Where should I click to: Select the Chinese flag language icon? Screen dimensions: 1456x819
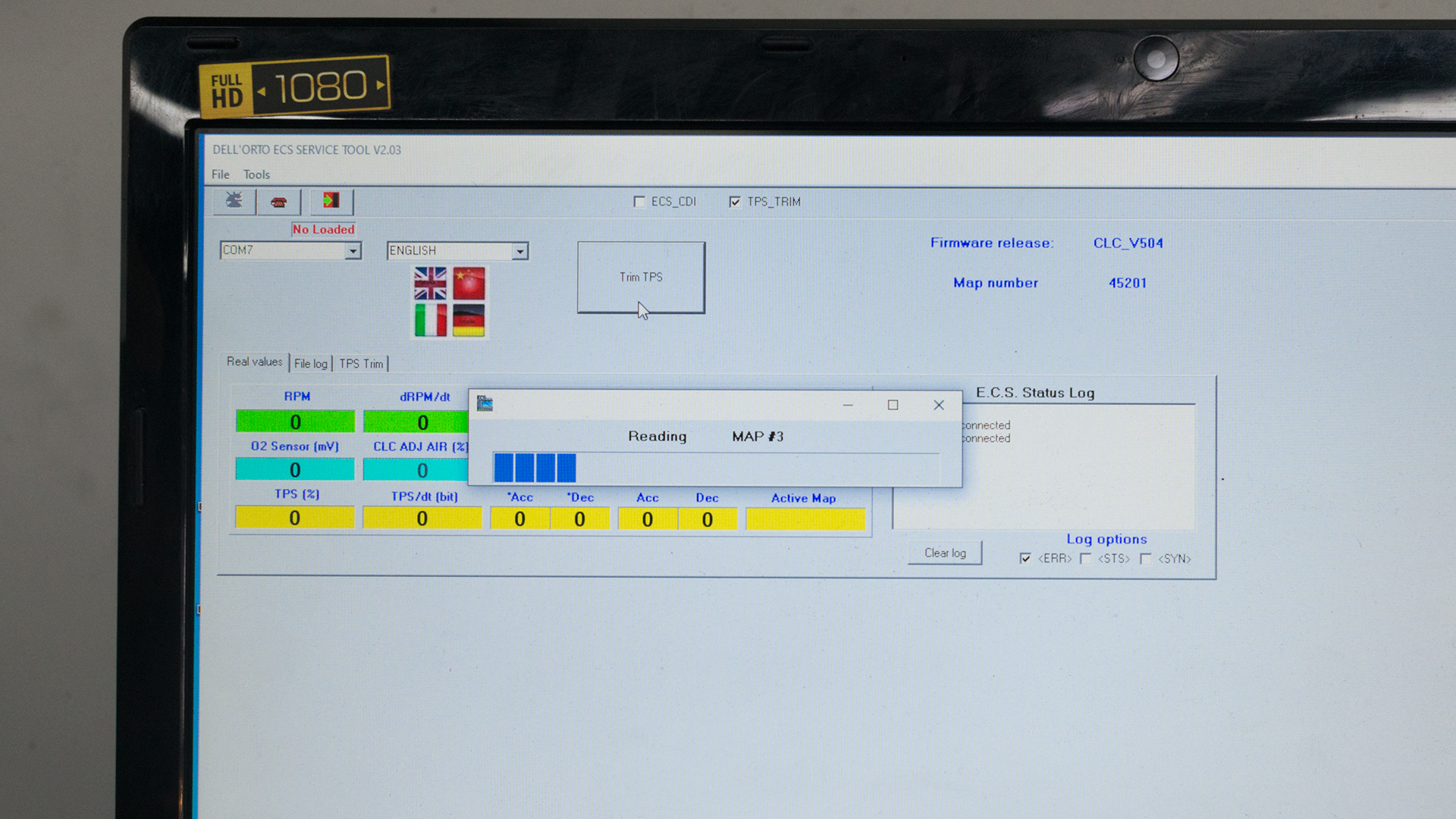469,284
